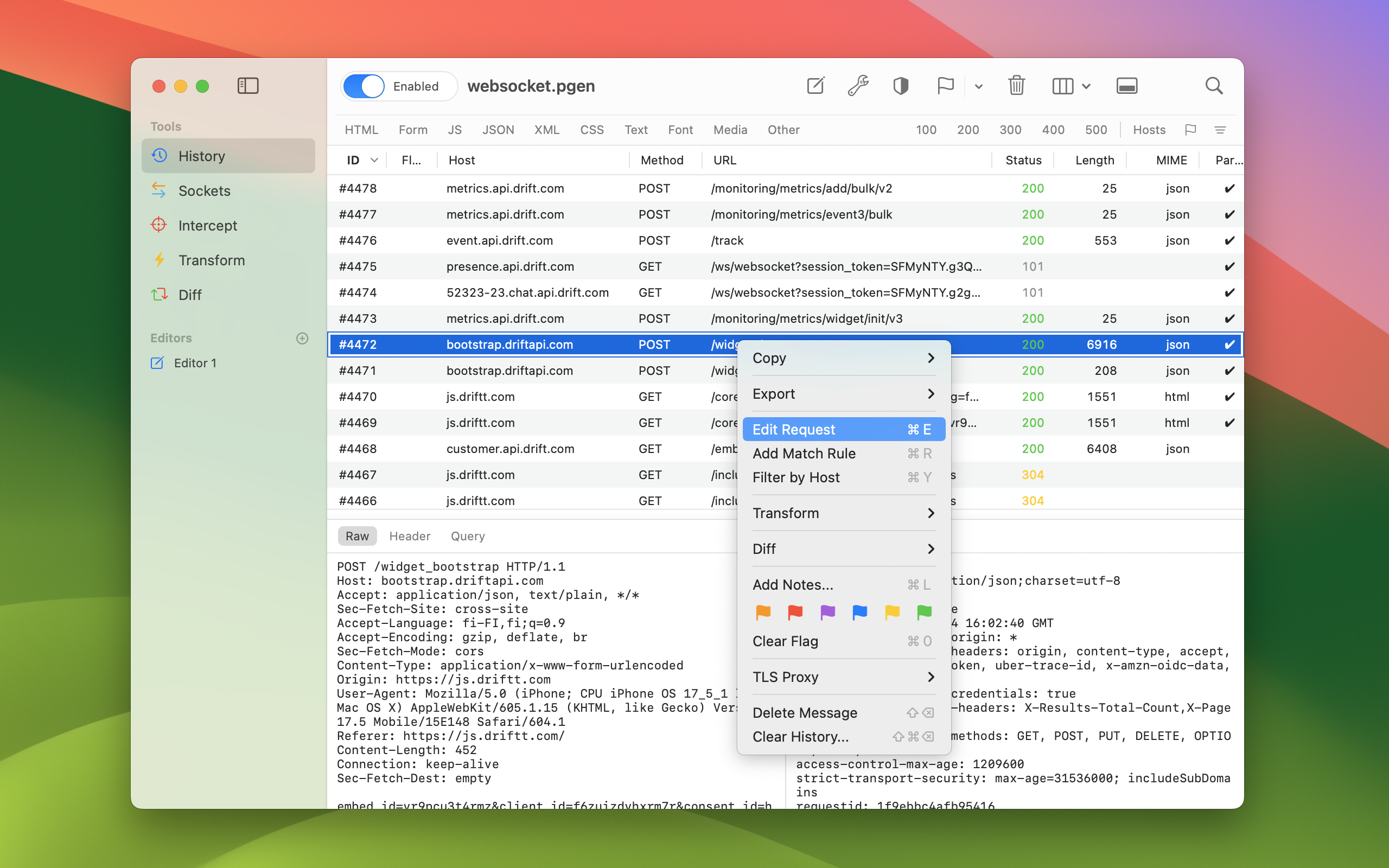
Task: Toggle the bottom panel icon
Action: coord(1127,86)
